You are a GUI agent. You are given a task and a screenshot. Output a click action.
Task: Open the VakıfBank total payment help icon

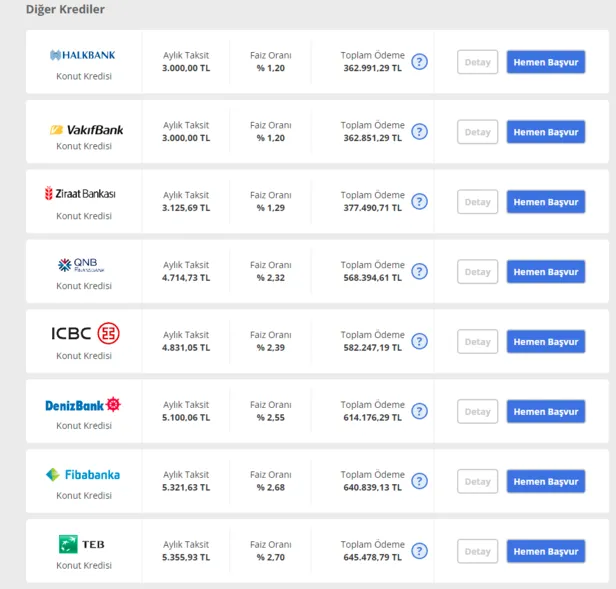[x=419, y=132]
